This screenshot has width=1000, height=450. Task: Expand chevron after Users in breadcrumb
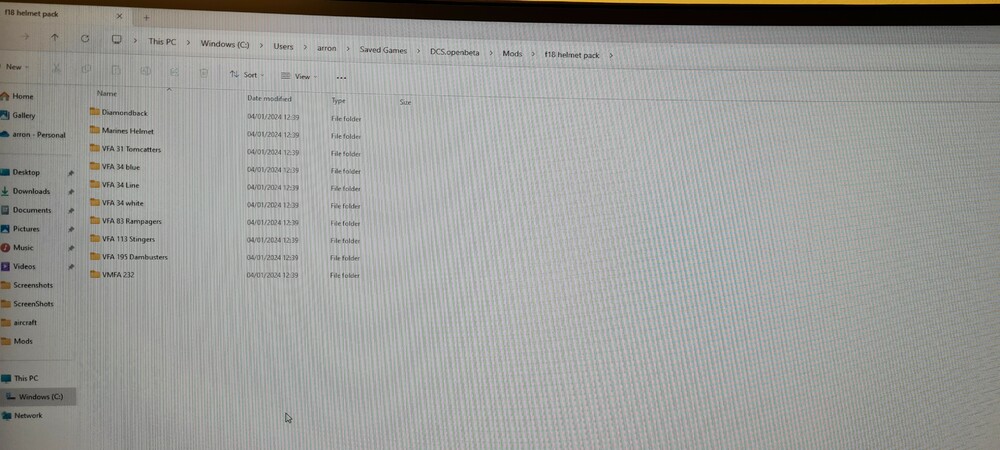point(305,47)
